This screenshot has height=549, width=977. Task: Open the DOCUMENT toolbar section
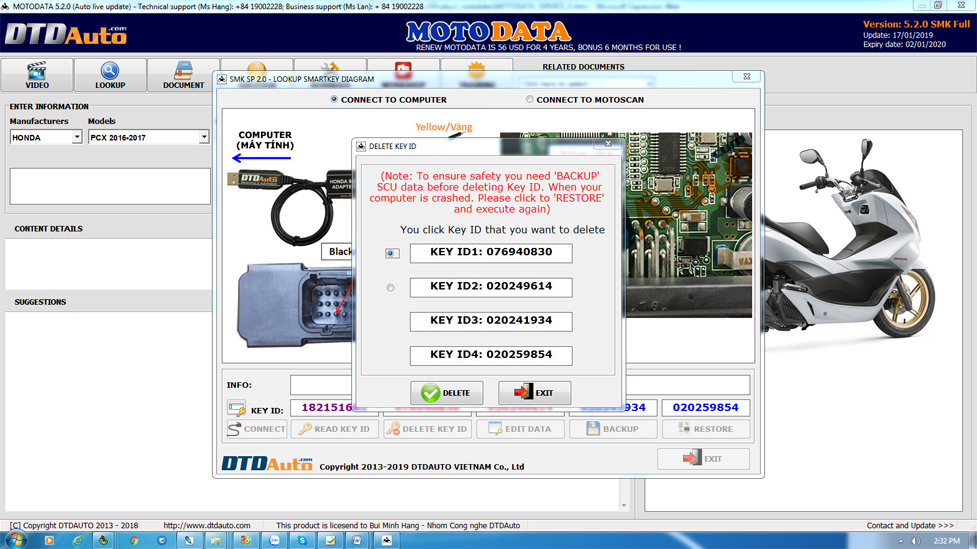click(x=183, y=75)
